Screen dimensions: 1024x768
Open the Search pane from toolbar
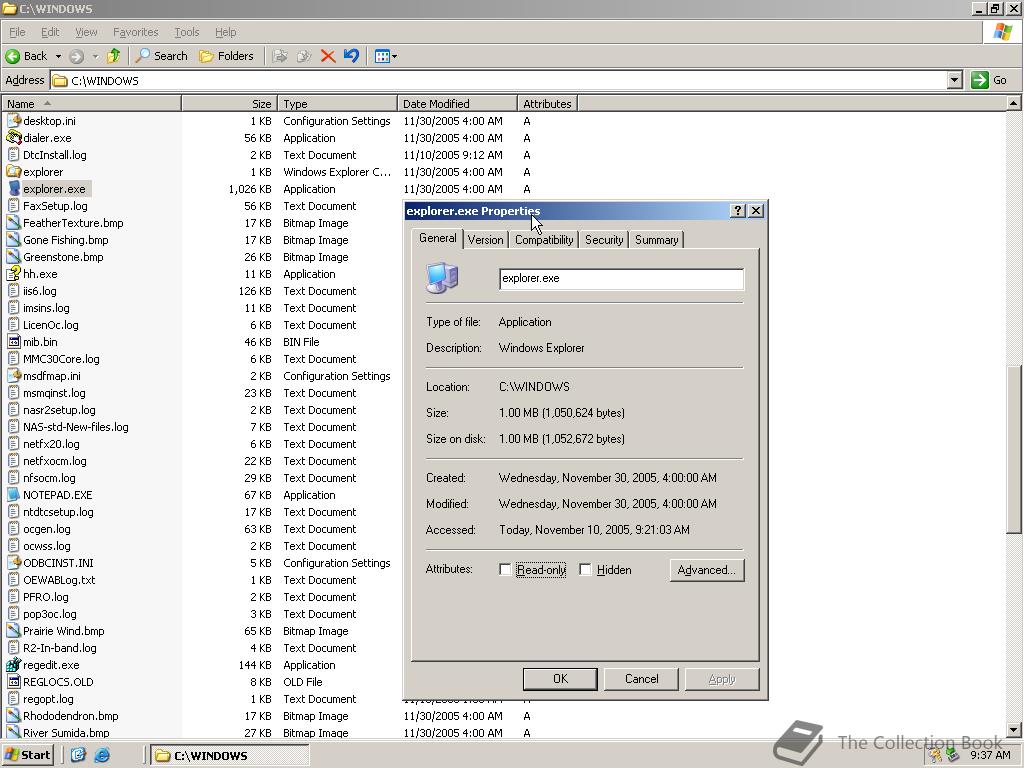(161, 56)
